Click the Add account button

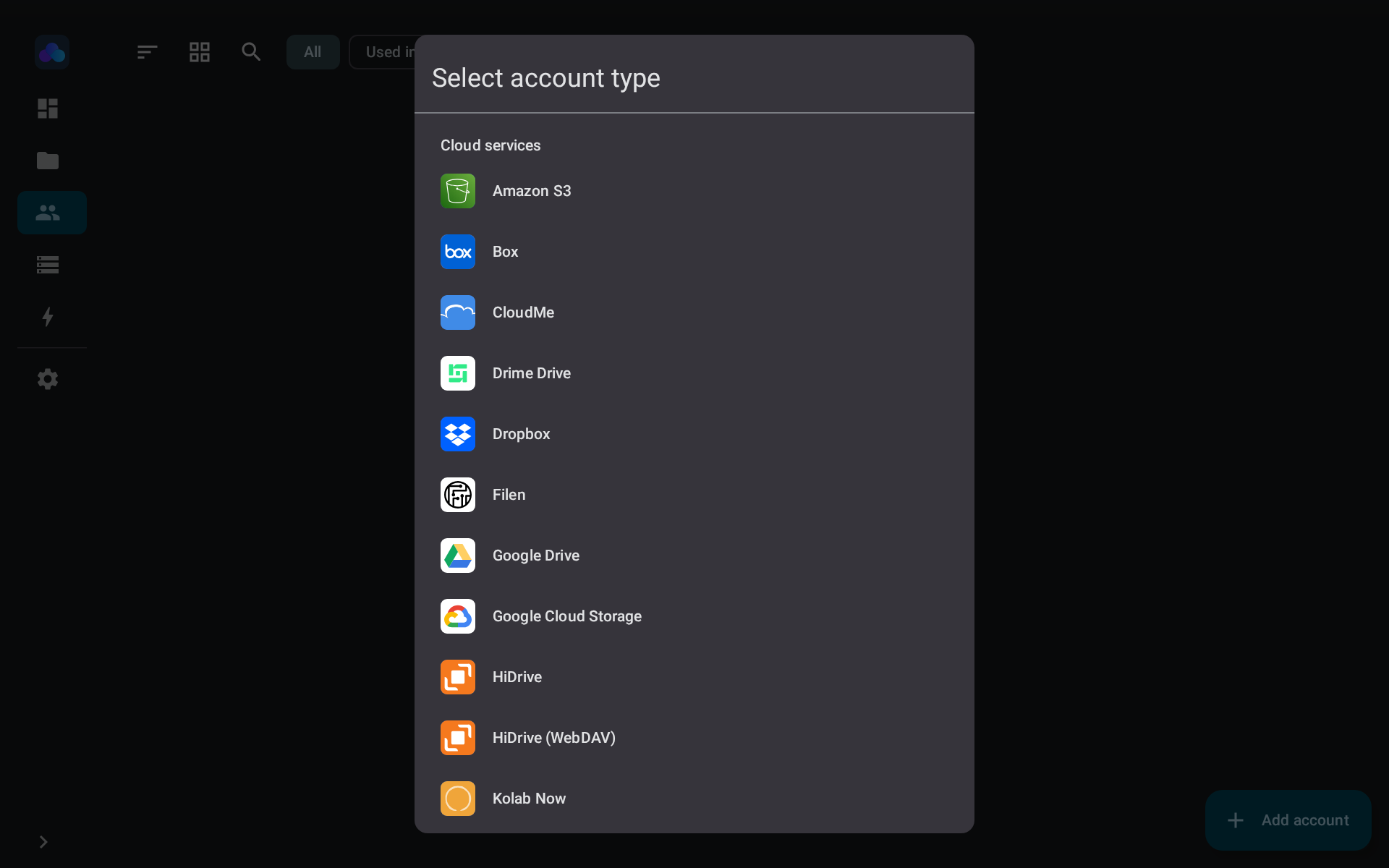click(1288, 820)
